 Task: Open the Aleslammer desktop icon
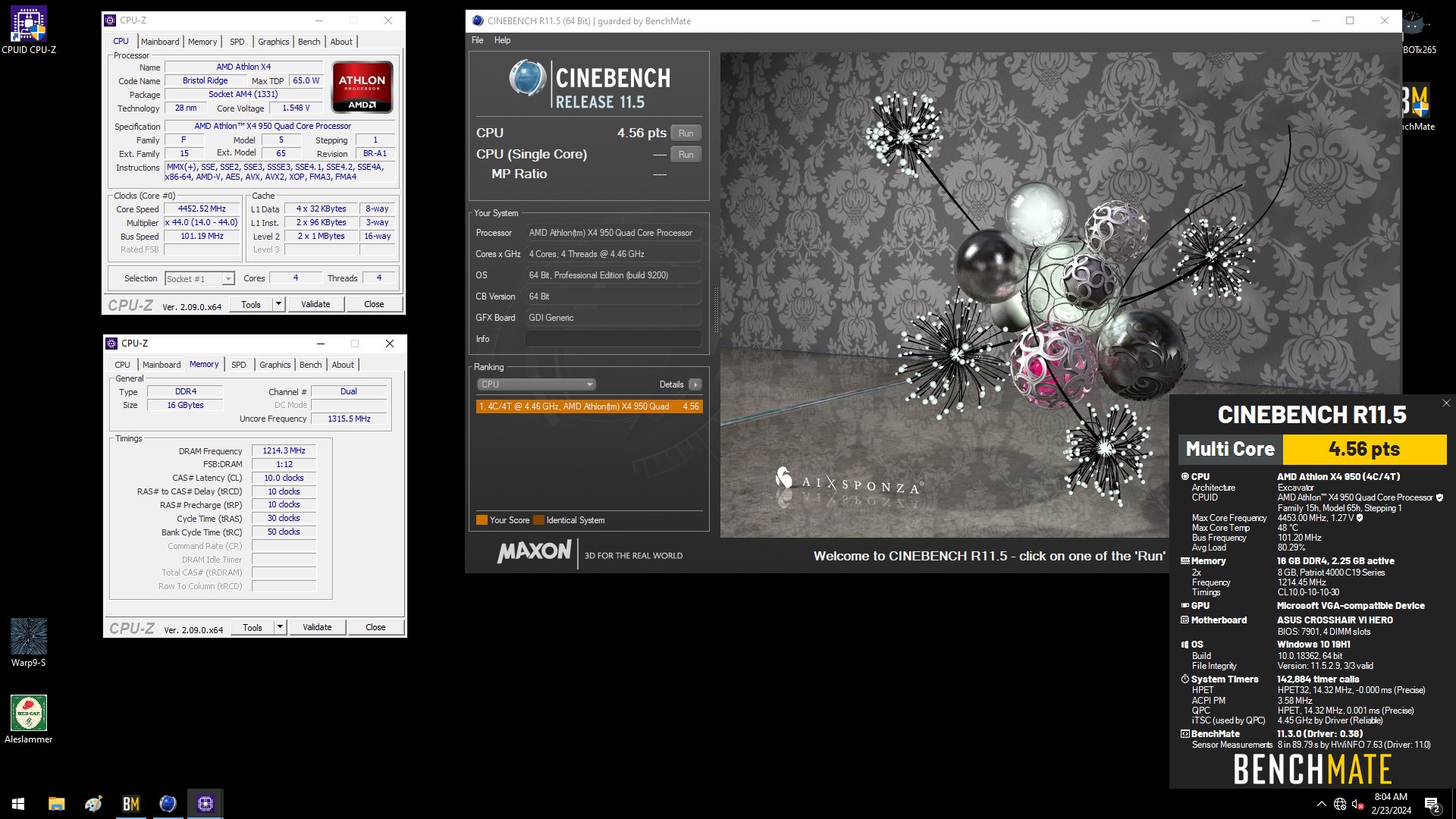point(29,719)
